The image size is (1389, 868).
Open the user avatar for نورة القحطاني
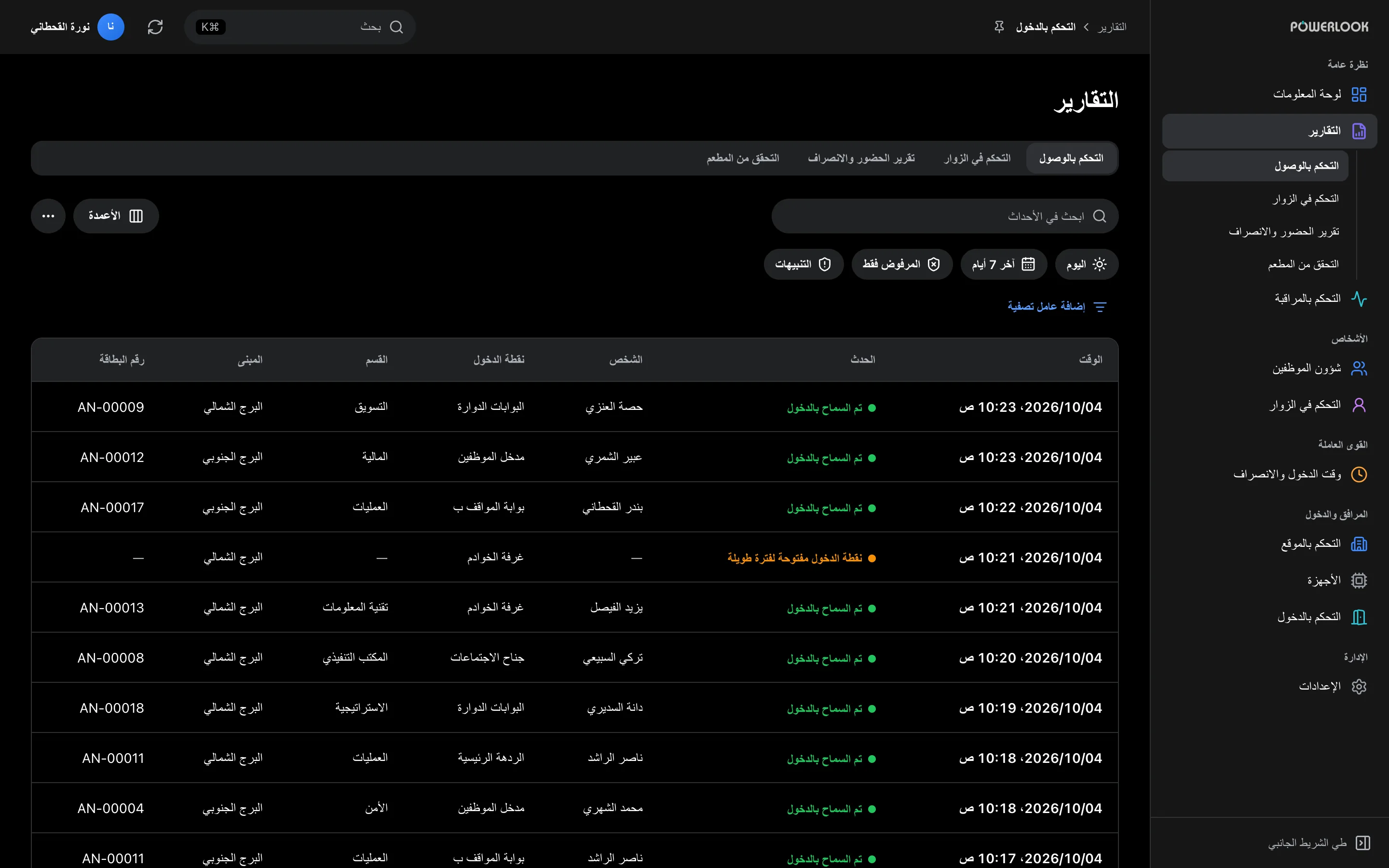coord(111,27)
